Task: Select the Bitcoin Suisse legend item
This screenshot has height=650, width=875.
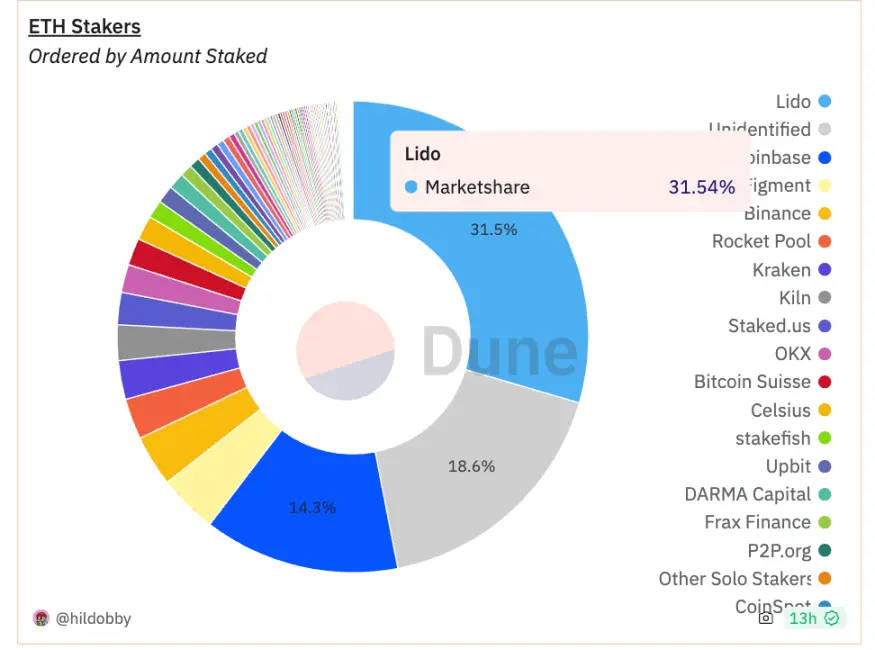Action: 762,382
